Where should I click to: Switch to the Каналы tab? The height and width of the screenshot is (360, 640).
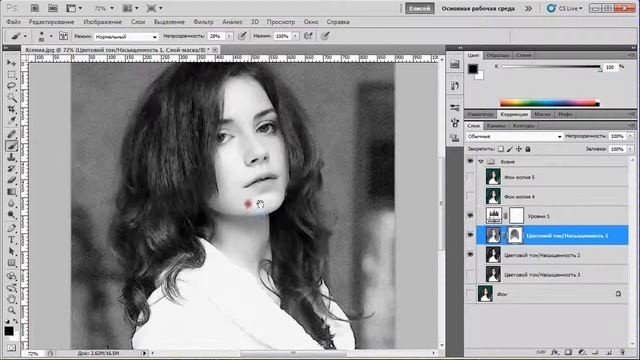tap(496, 126)
